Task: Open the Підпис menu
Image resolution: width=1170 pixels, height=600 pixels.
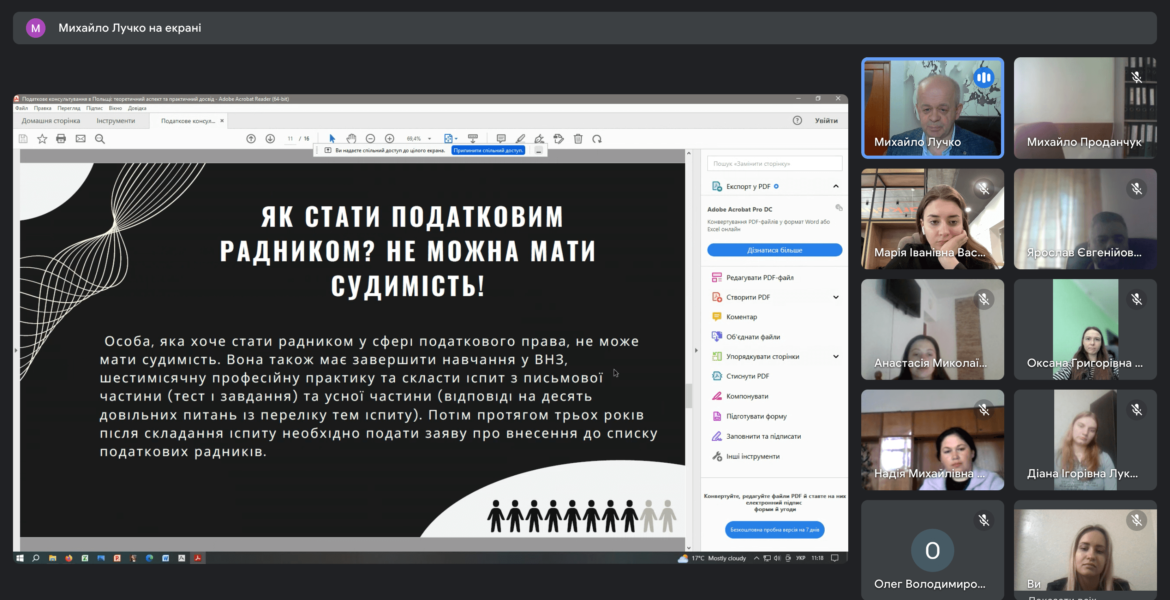Action: click(94, 108)
